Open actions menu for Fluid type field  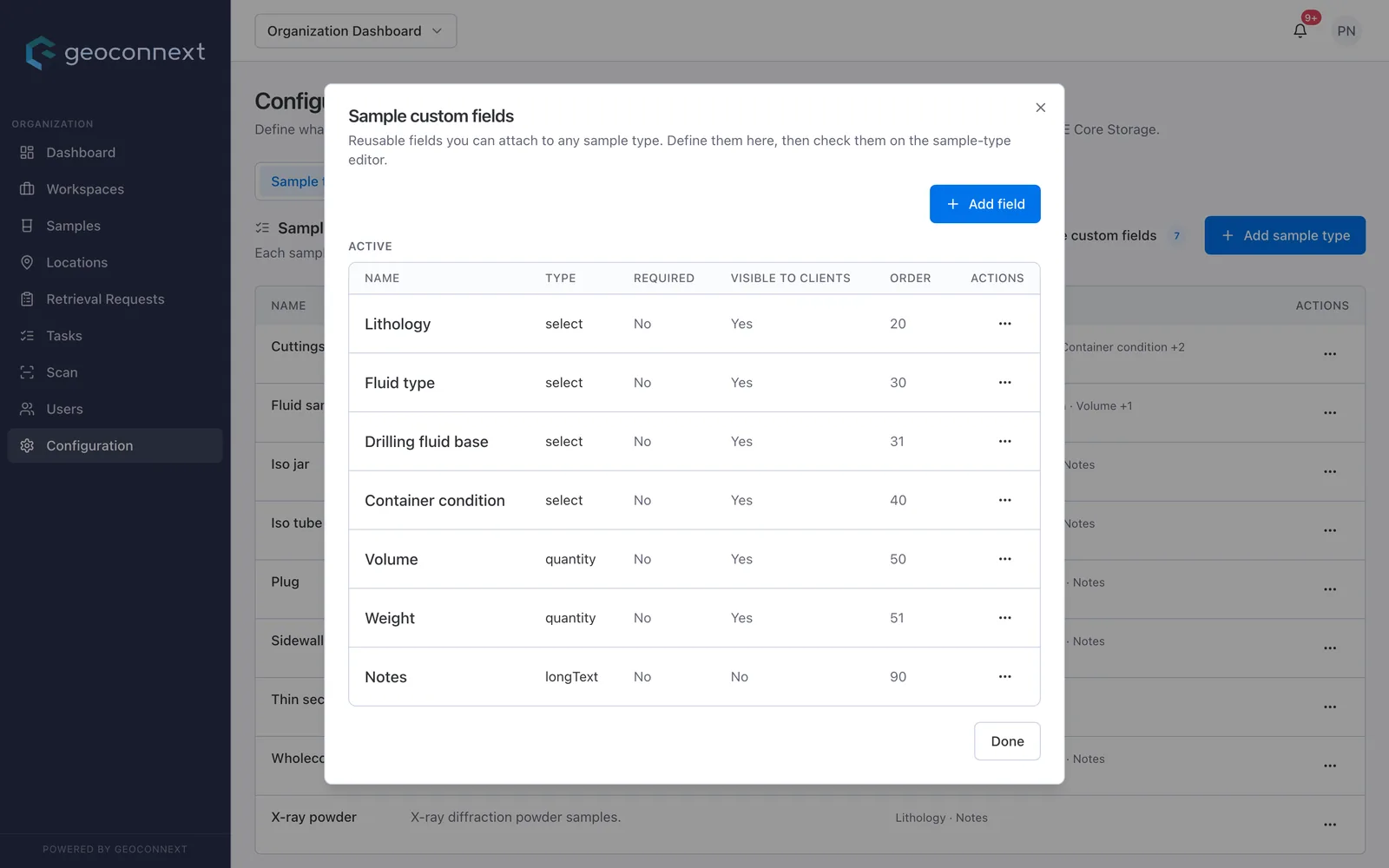pyautogui.click(x=1004, y=383)
